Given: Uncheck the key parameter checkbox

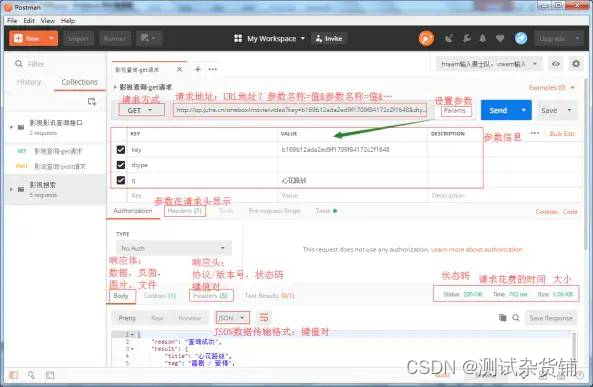Looking at the screenshot, I should (x=121, y=150).
